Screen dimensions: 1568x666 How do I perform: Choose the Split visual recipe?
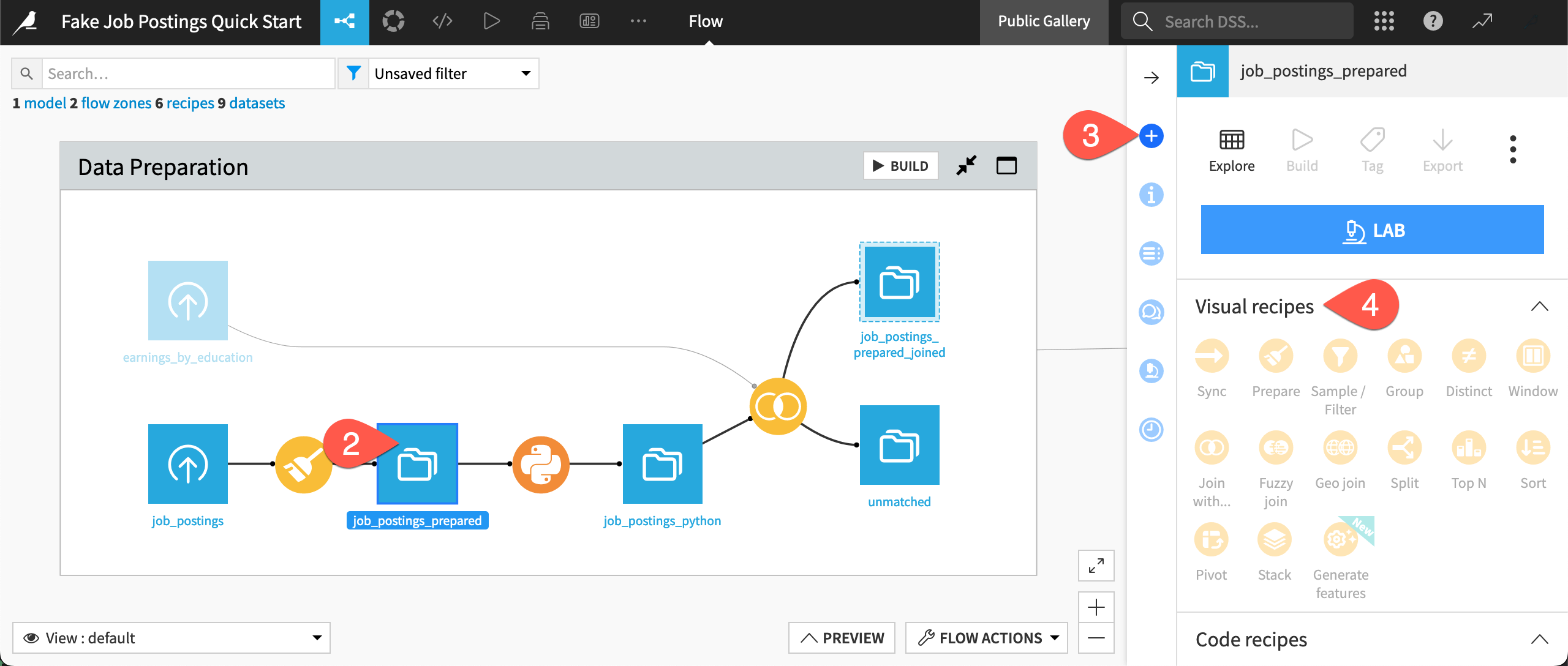(x=1404, y=460)
